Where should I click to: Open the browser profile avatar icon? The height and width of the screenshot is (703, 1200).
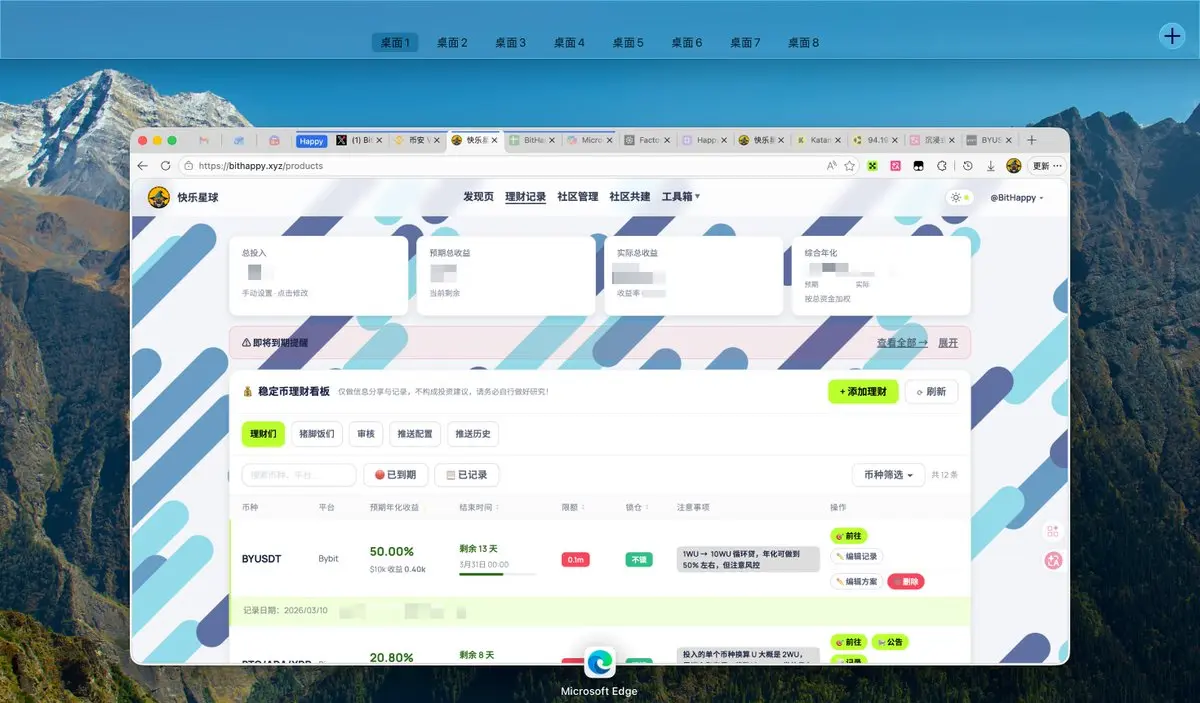(1014, 166)
